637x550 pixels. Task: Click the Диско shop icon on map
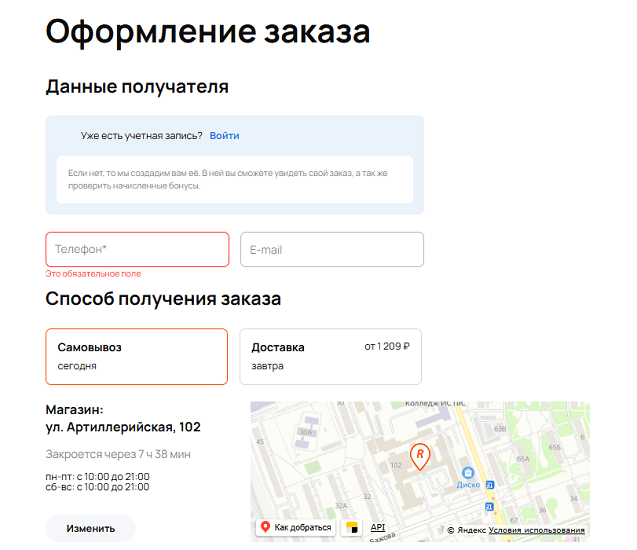468,472
